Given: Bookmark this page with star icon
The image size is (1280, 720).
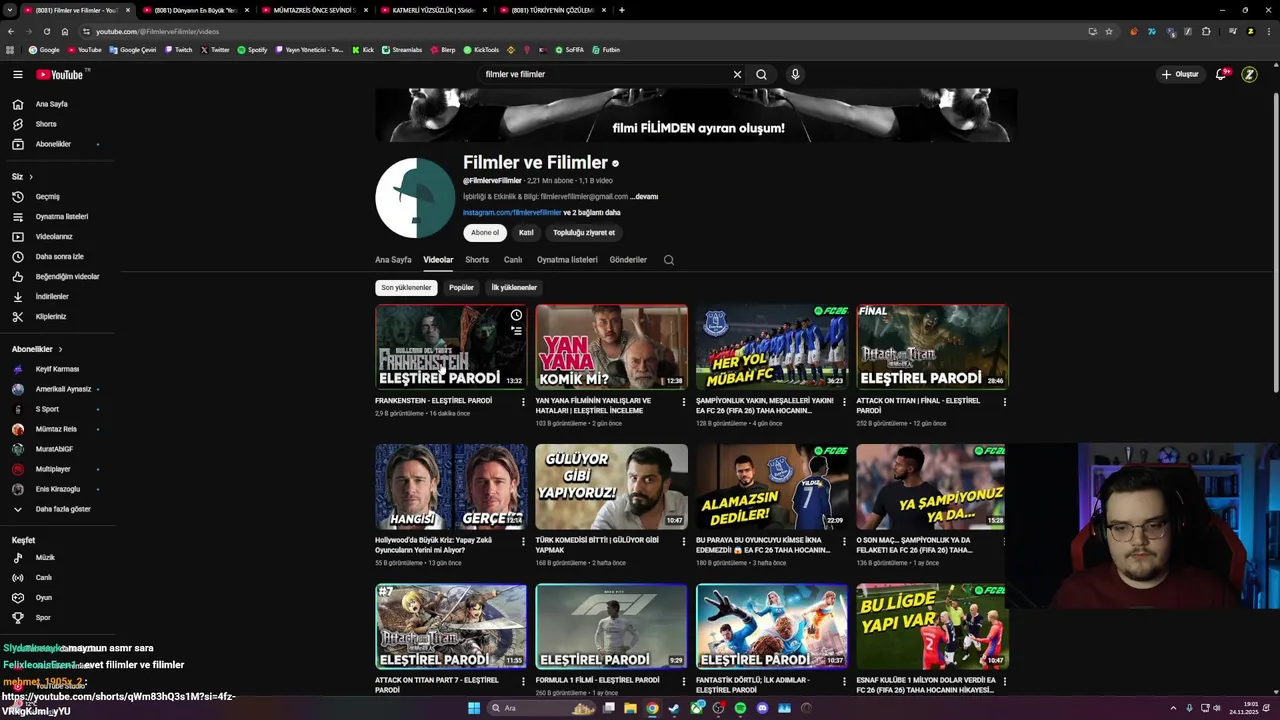Looking at the screenshot, I should tap(1109, 31).
